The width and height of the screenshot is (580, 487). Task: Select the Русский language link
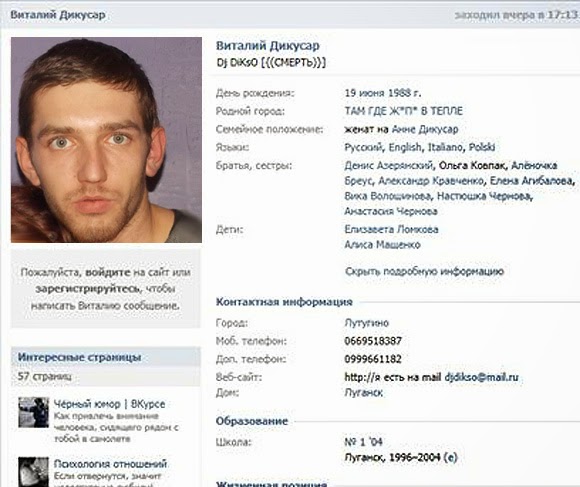(362, 147)
